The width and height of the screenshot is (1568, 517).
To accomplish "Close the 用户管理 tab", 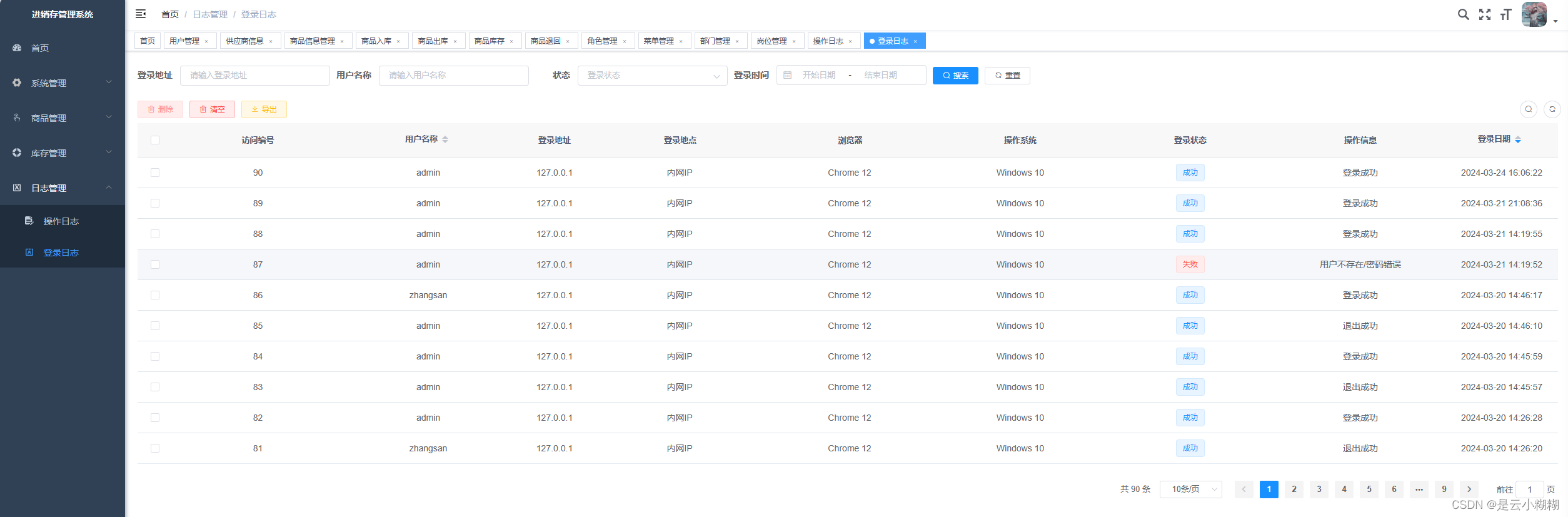I will pos(206,41).
